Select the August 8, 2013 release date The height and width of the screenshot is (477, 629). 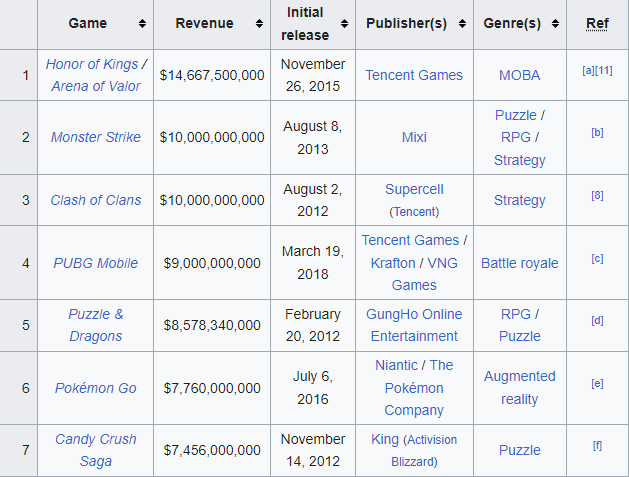tap(313, 138)
